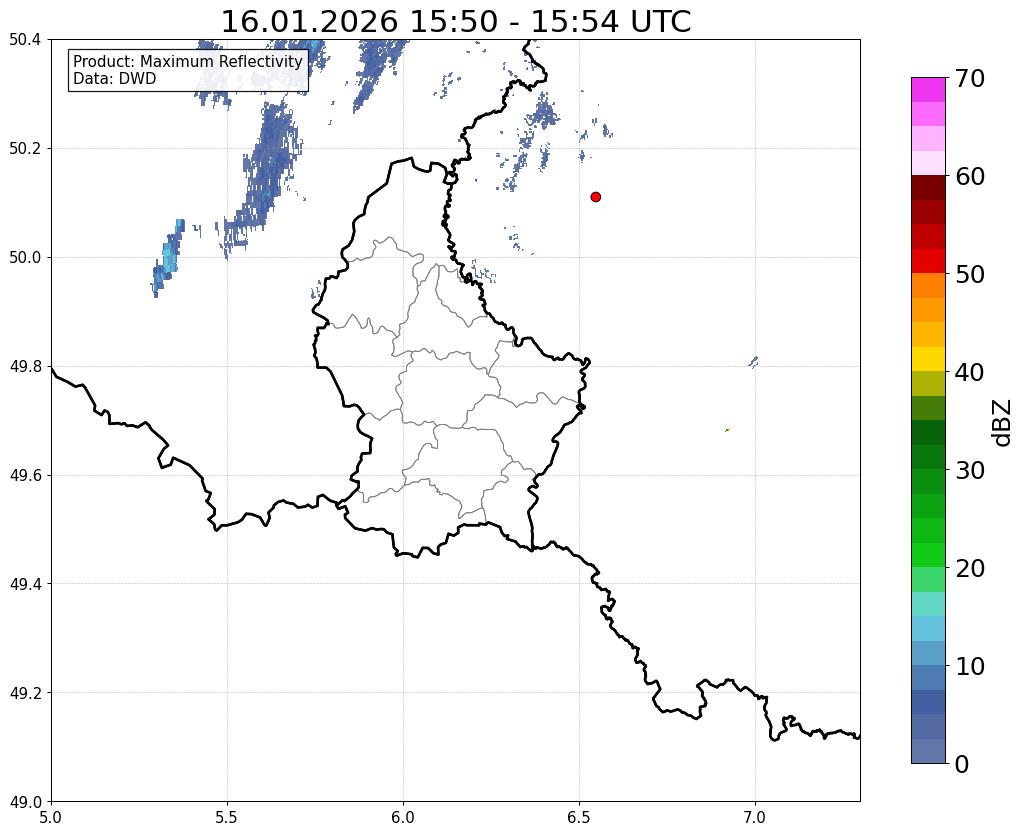Click longitude axis label 5.0

(x=51, y=818)
